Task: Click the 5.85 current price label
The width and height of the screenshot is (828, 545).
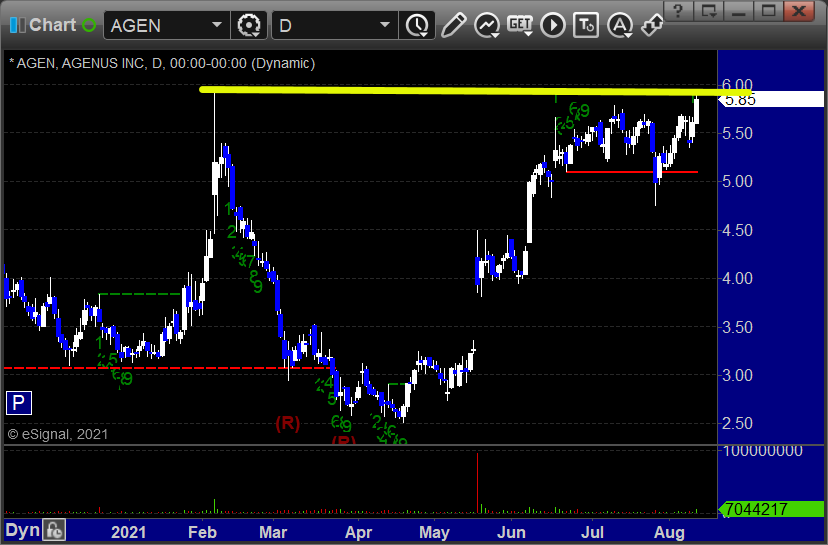Action: pyautogui.click(x=771, y=99)
